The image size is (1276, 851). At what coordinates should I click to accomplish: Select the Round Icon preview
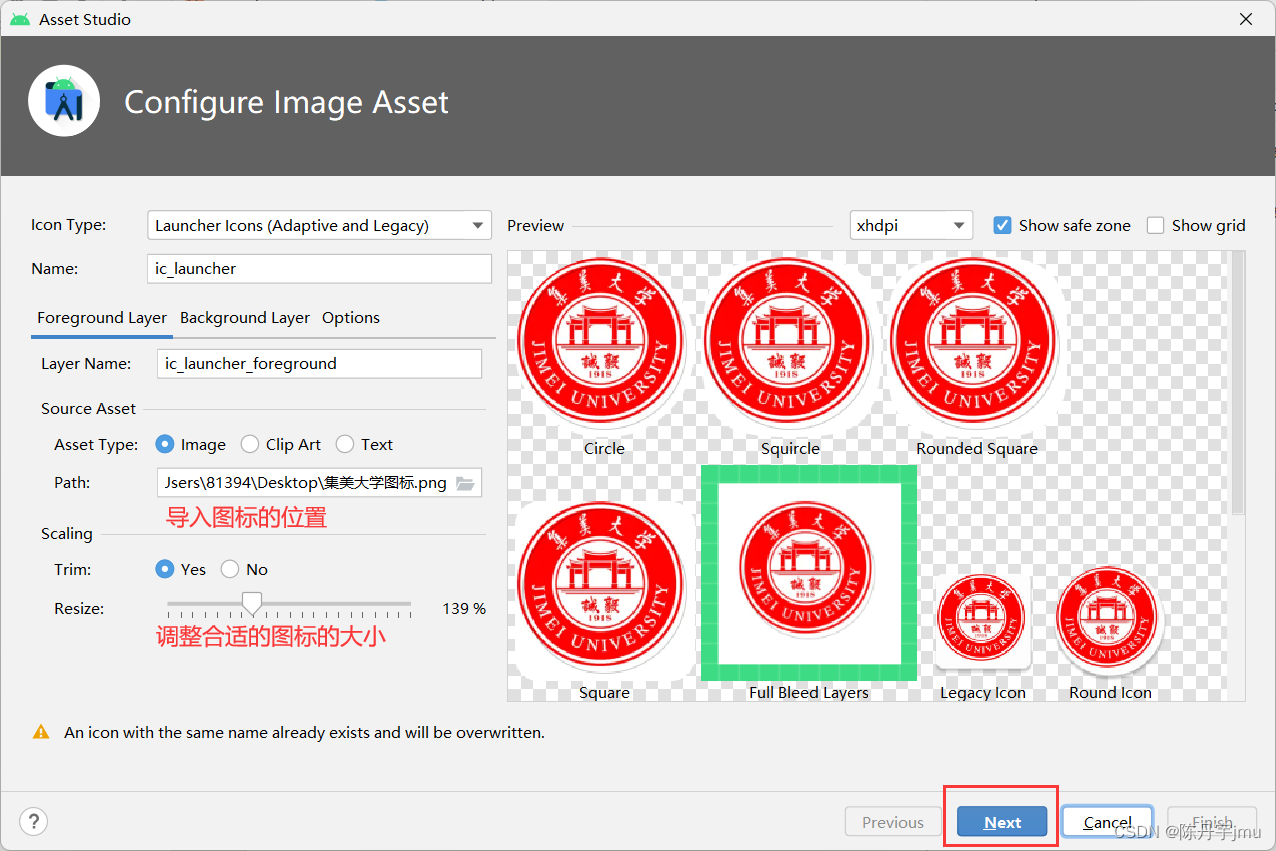(x=1109, y=618)
